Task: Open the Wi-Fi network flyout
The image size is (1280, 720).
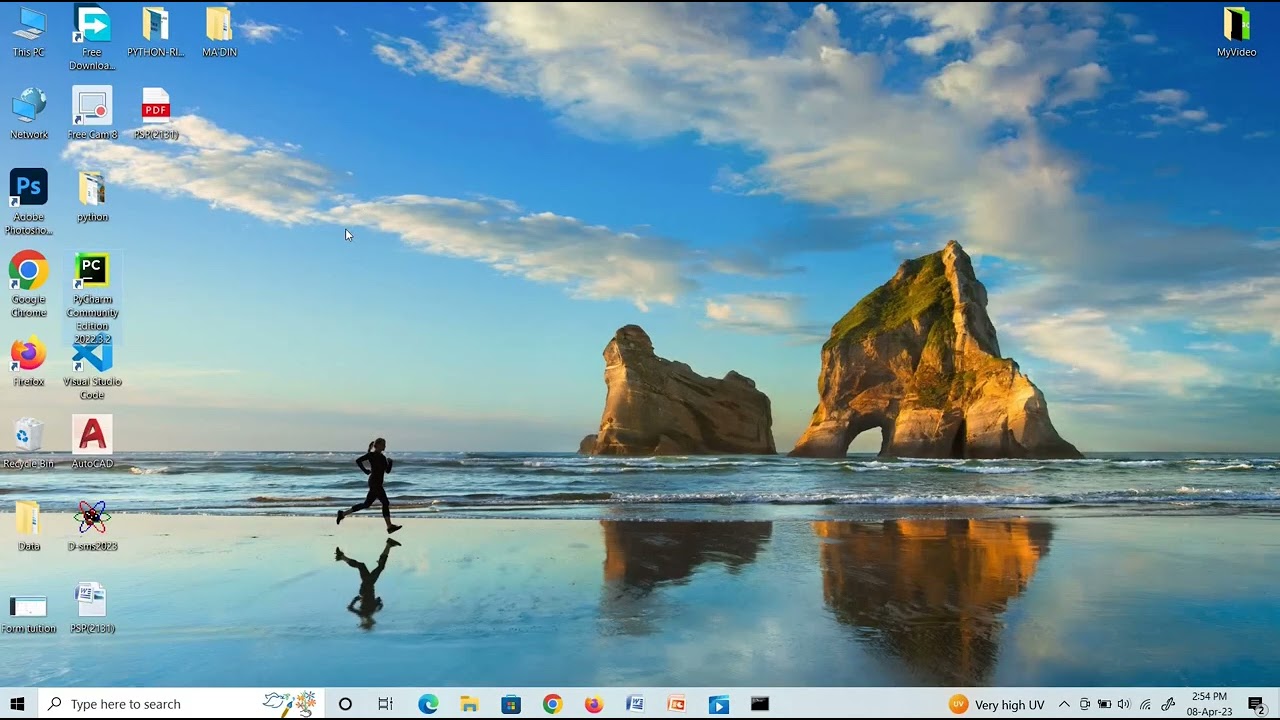Action: 1145,704
